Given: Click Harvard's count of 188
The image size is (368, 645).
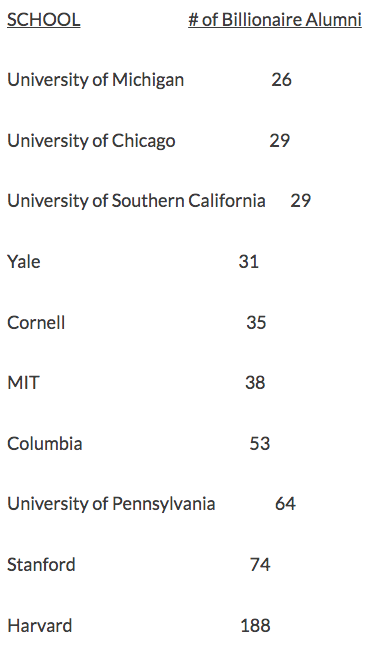Looking at the screenshot, I should pos(255,625).
